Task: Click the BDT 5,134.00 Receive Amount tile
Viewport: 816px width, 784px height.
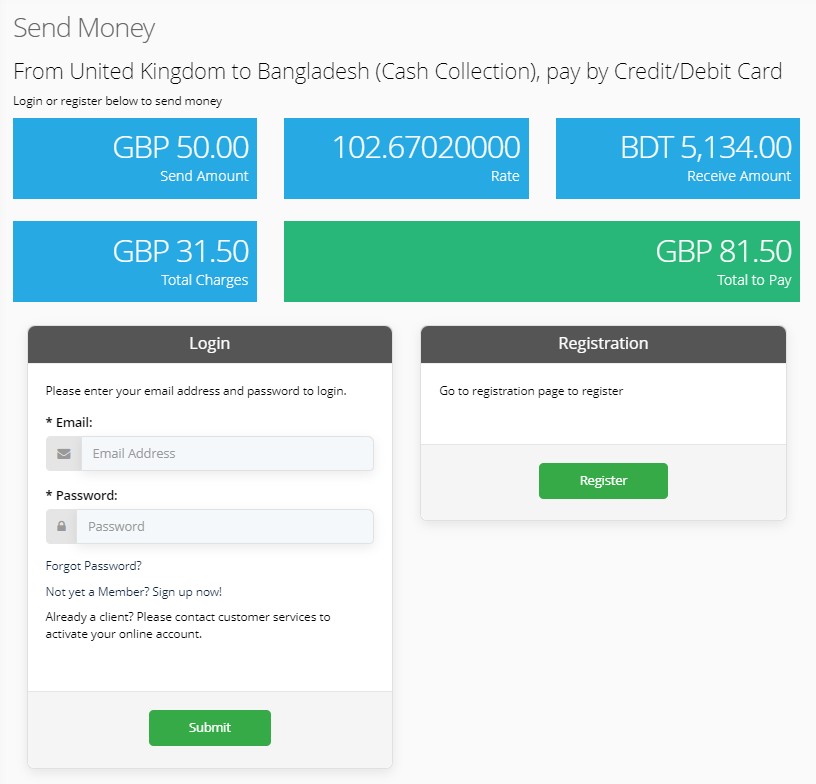Action: (x=678, y=158)
